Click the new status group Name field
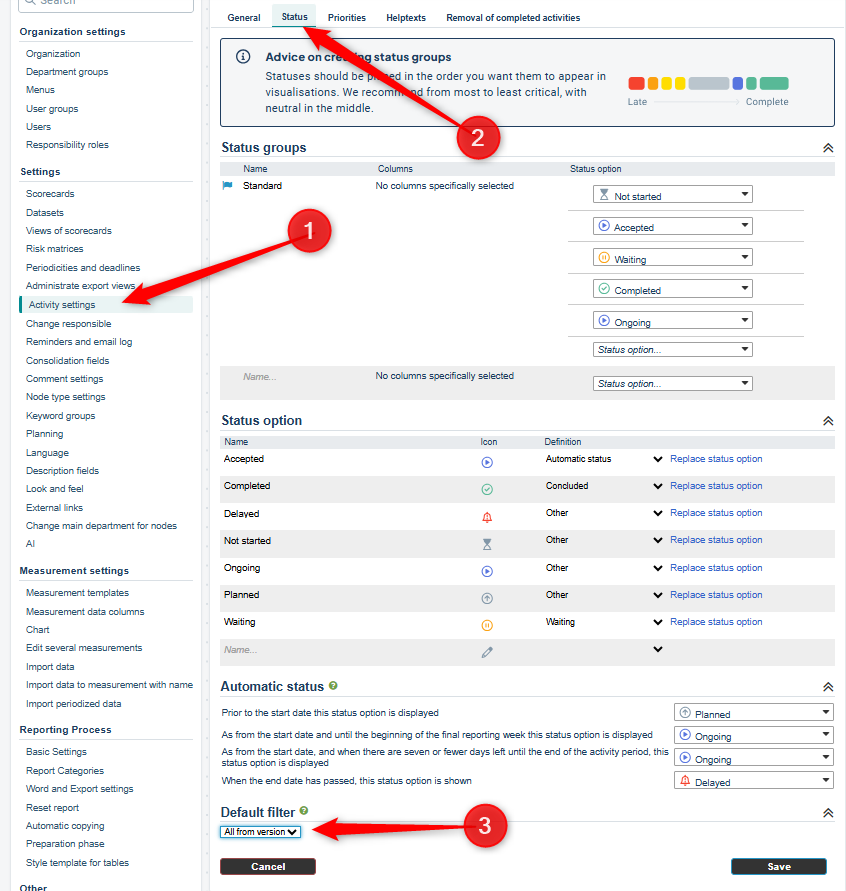846x891 pixels. coord(300,377)
